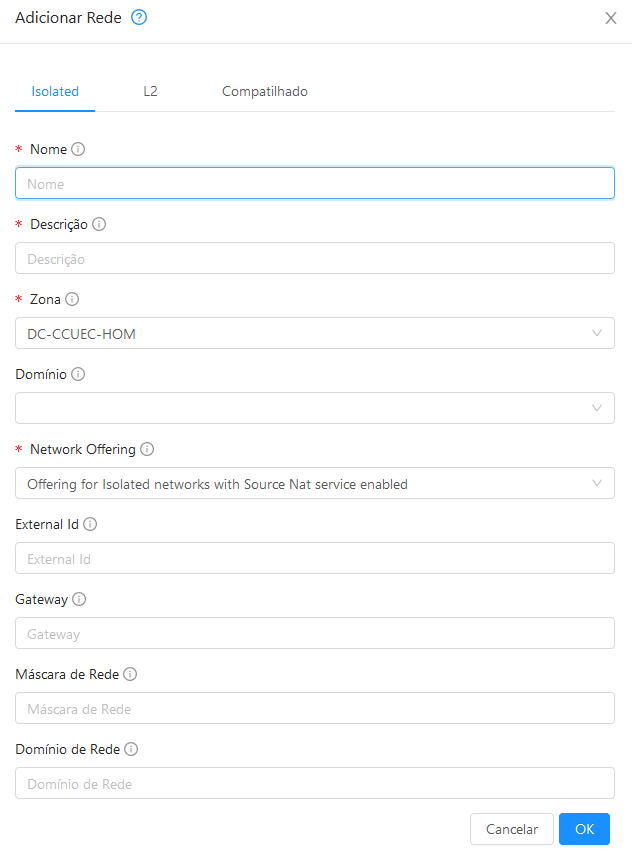632x867 pixels.
Task: Click the Domínio de Rede info icon
Action: 131,749
